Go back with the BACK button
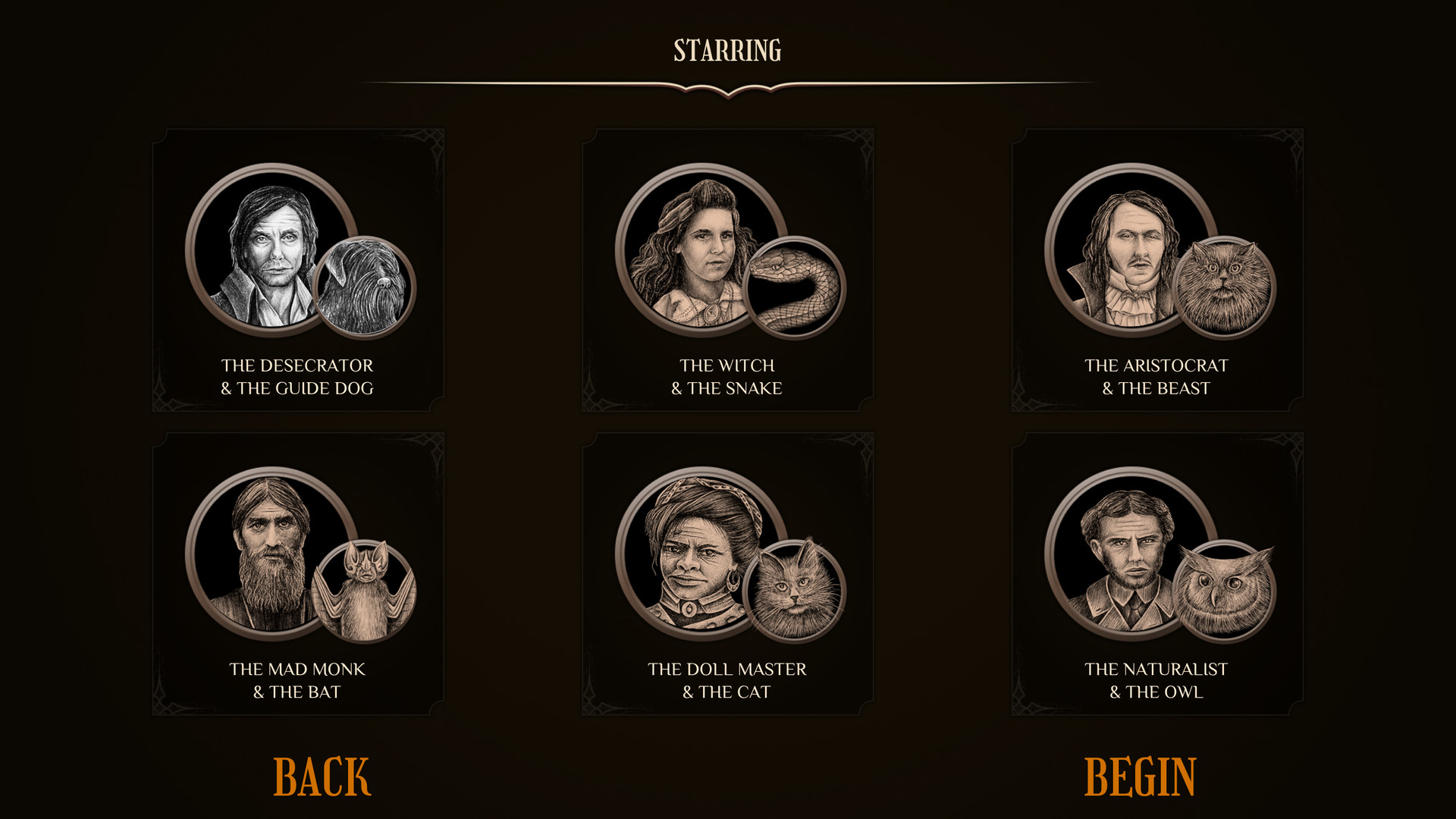Viewport: 1456px width, 819px height. click(x=322, y=777)
